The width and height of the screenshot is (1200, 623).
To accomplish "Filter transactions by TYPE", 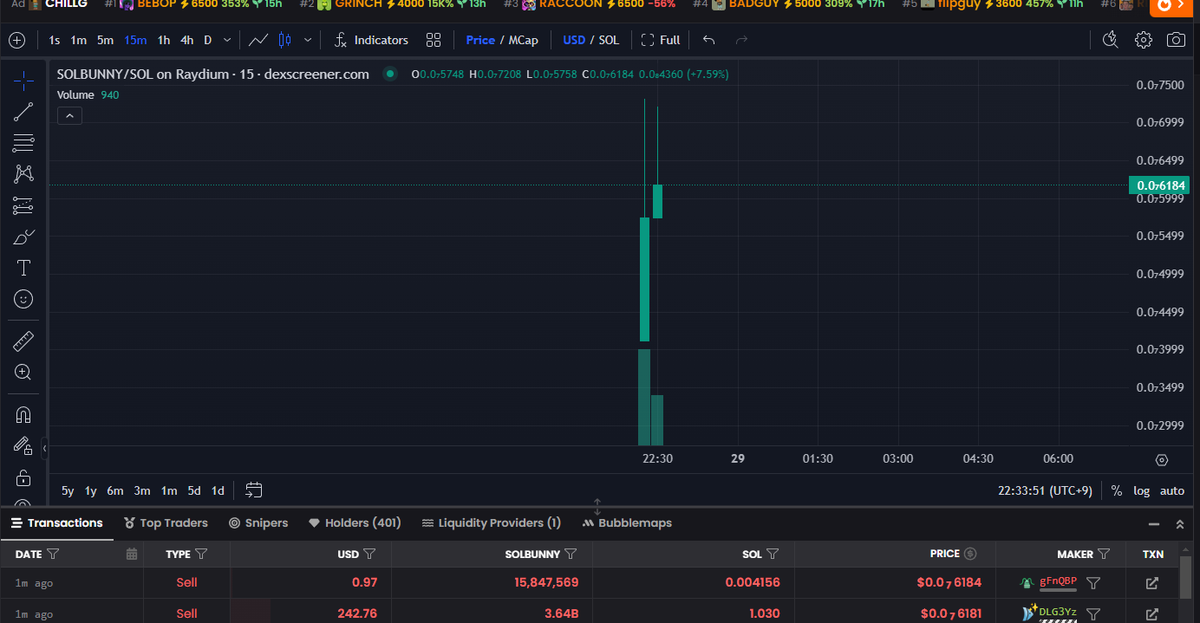I will [x=201, y=554].
